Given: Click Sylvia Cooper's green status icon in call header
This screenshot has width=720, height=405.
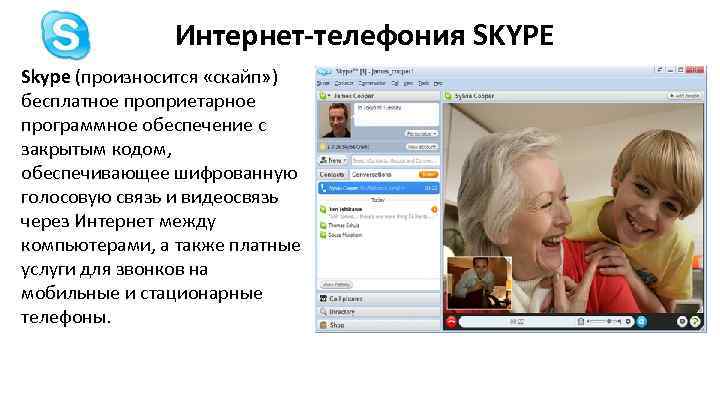Looking at the screenshot, I should (448, 96).
